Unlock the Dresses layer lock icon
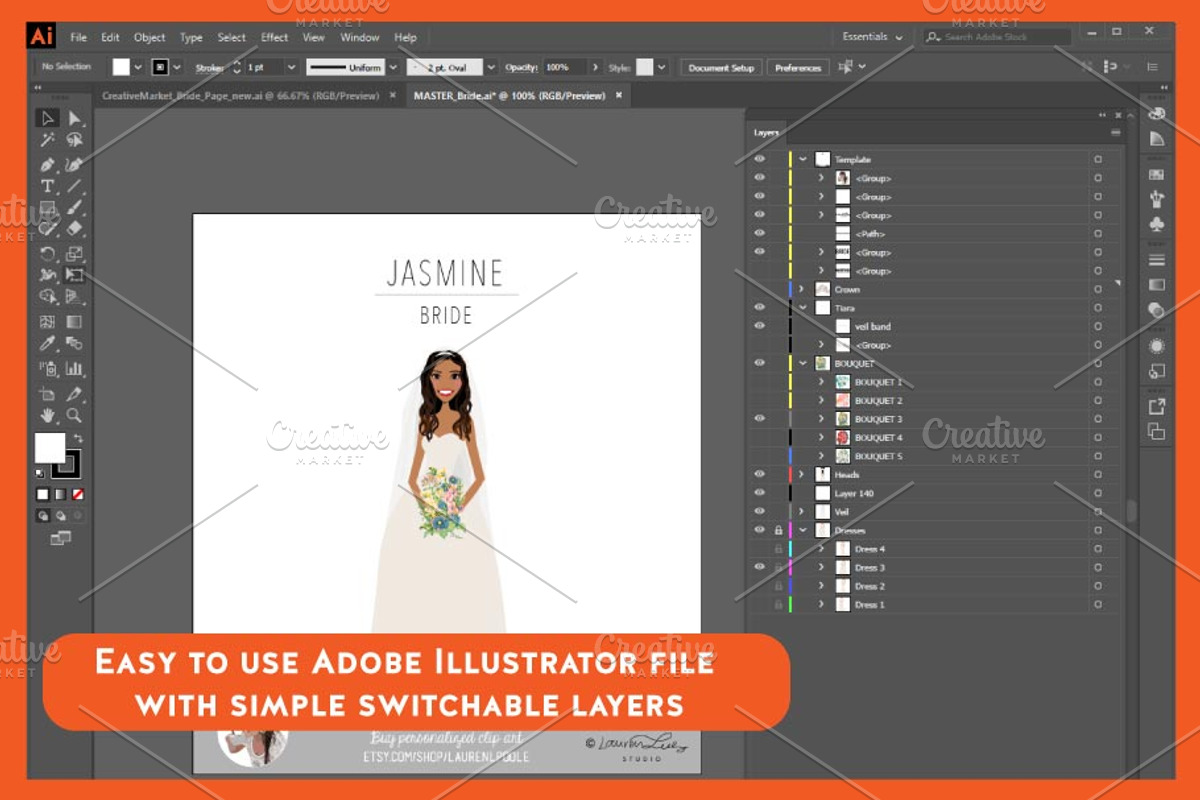1200x800 pixels. 778,530
